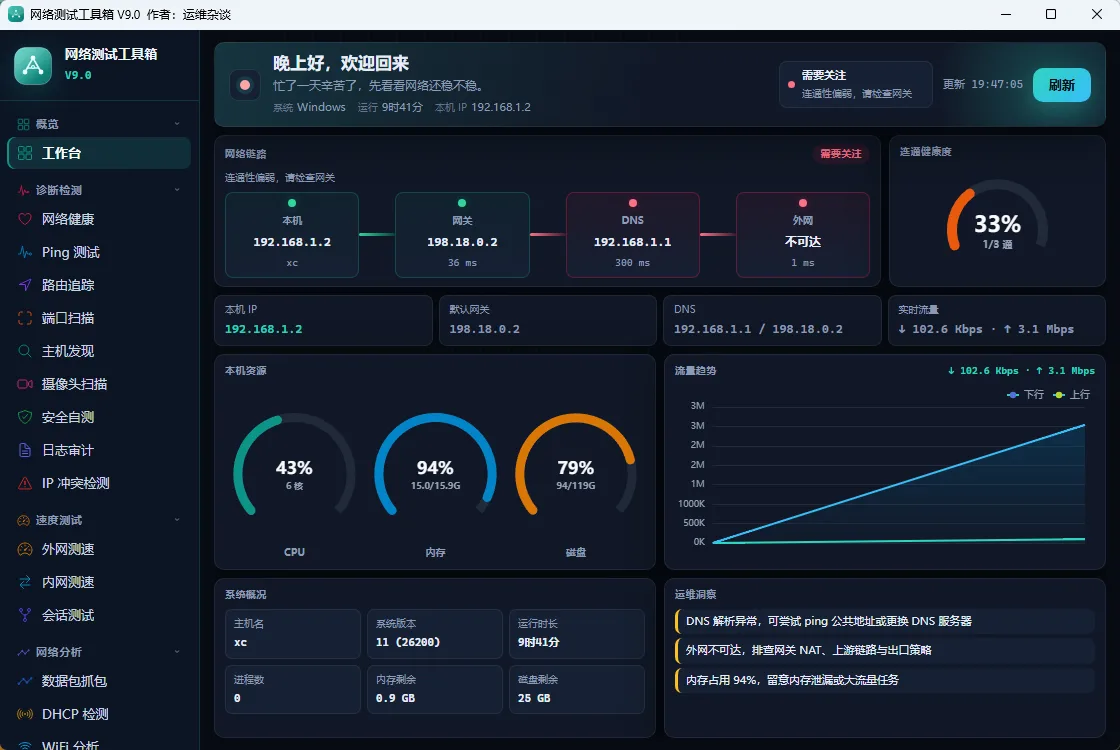The height and width of the screenshot is (750, 1120).
Task: Click the 安全自测 shield icon
Action: 25,417
